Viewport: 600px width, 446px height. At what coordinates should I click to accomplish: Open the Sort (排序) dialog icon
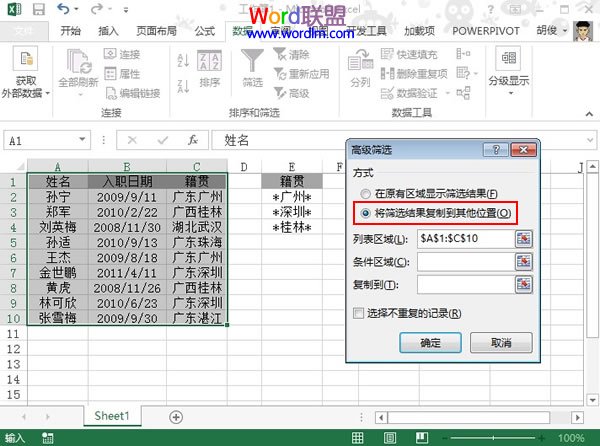(209, 60)
